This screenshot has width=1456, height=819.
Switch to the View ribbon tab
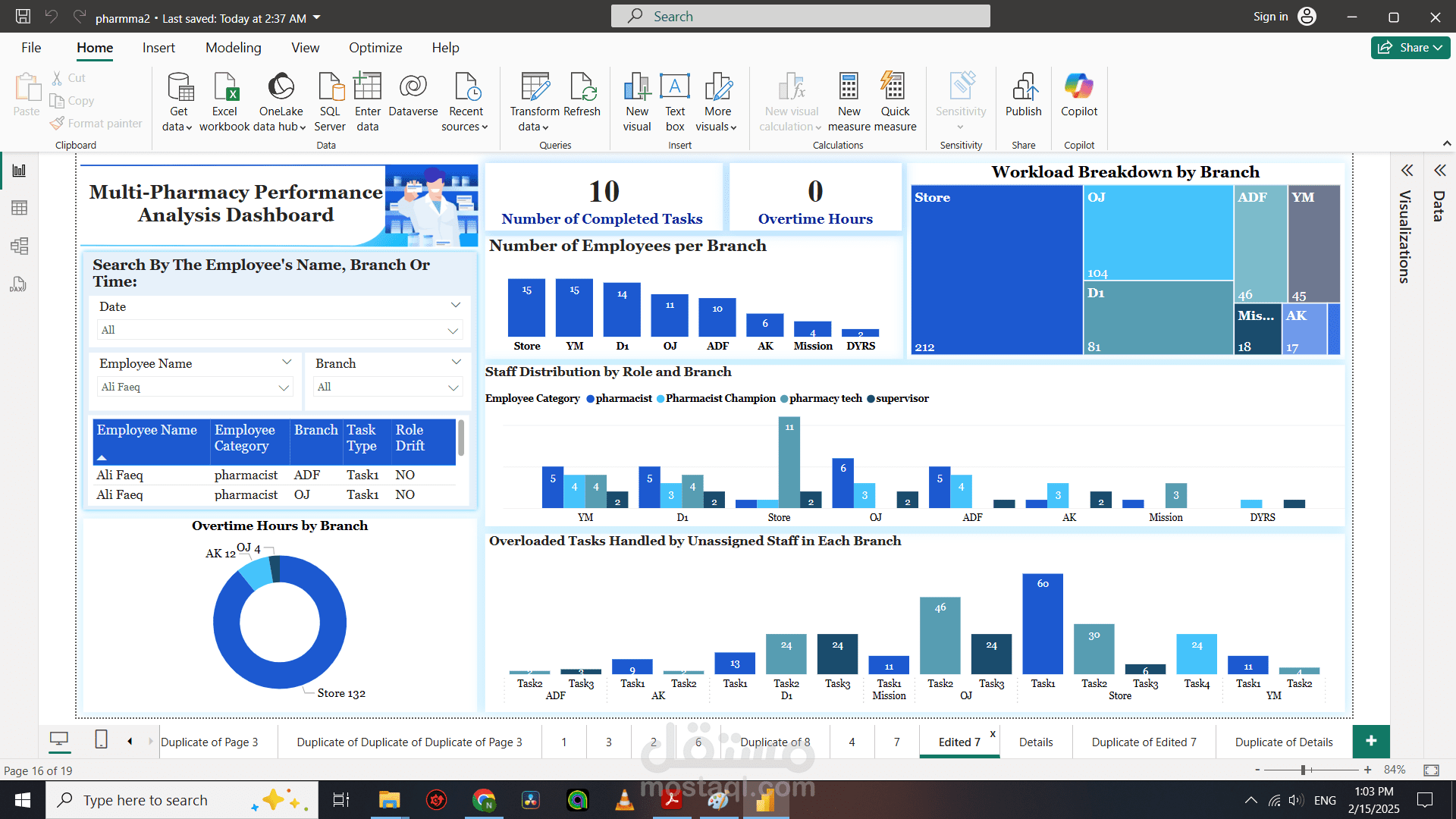tap(306, 47)
